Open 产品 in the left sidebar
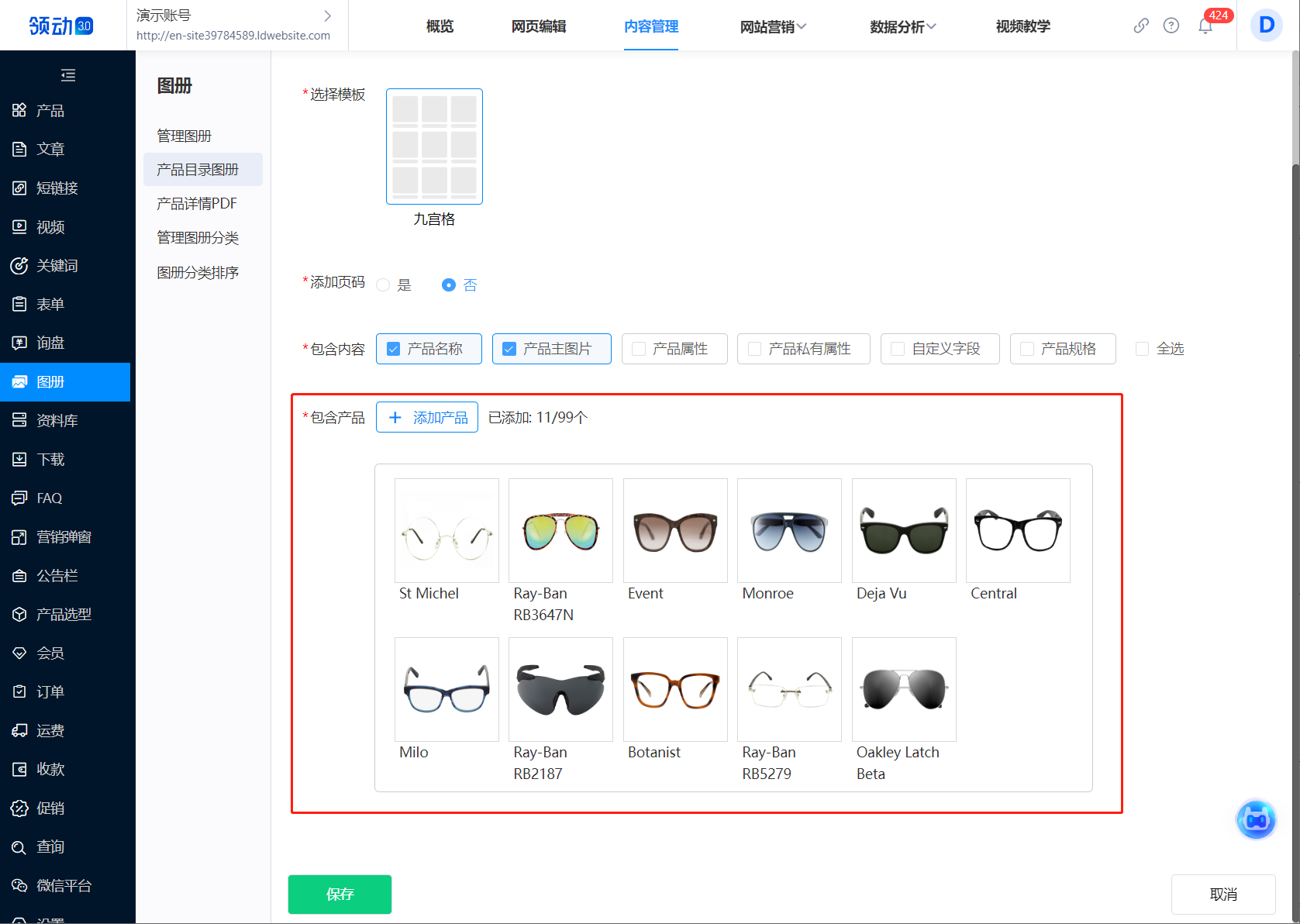The image size is (1300, 924). [x=50, y=111]
